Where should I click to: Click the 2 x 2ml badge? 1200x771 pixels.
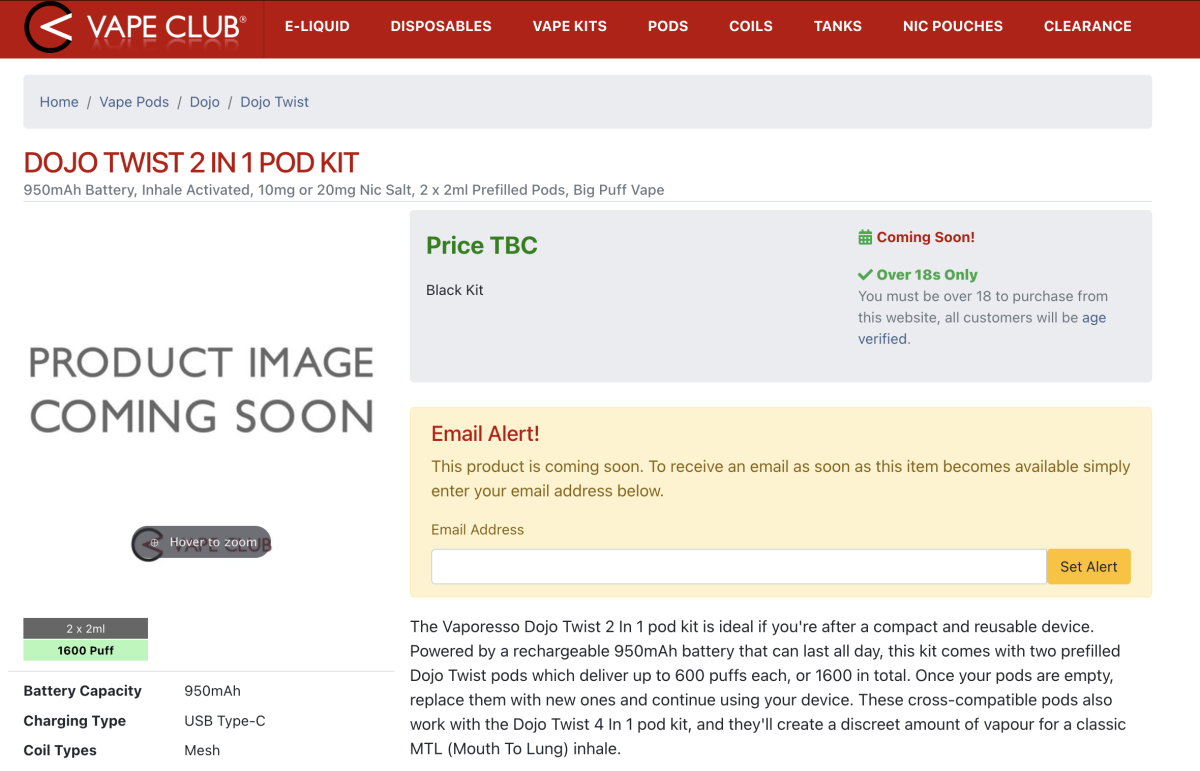[86, 629]
